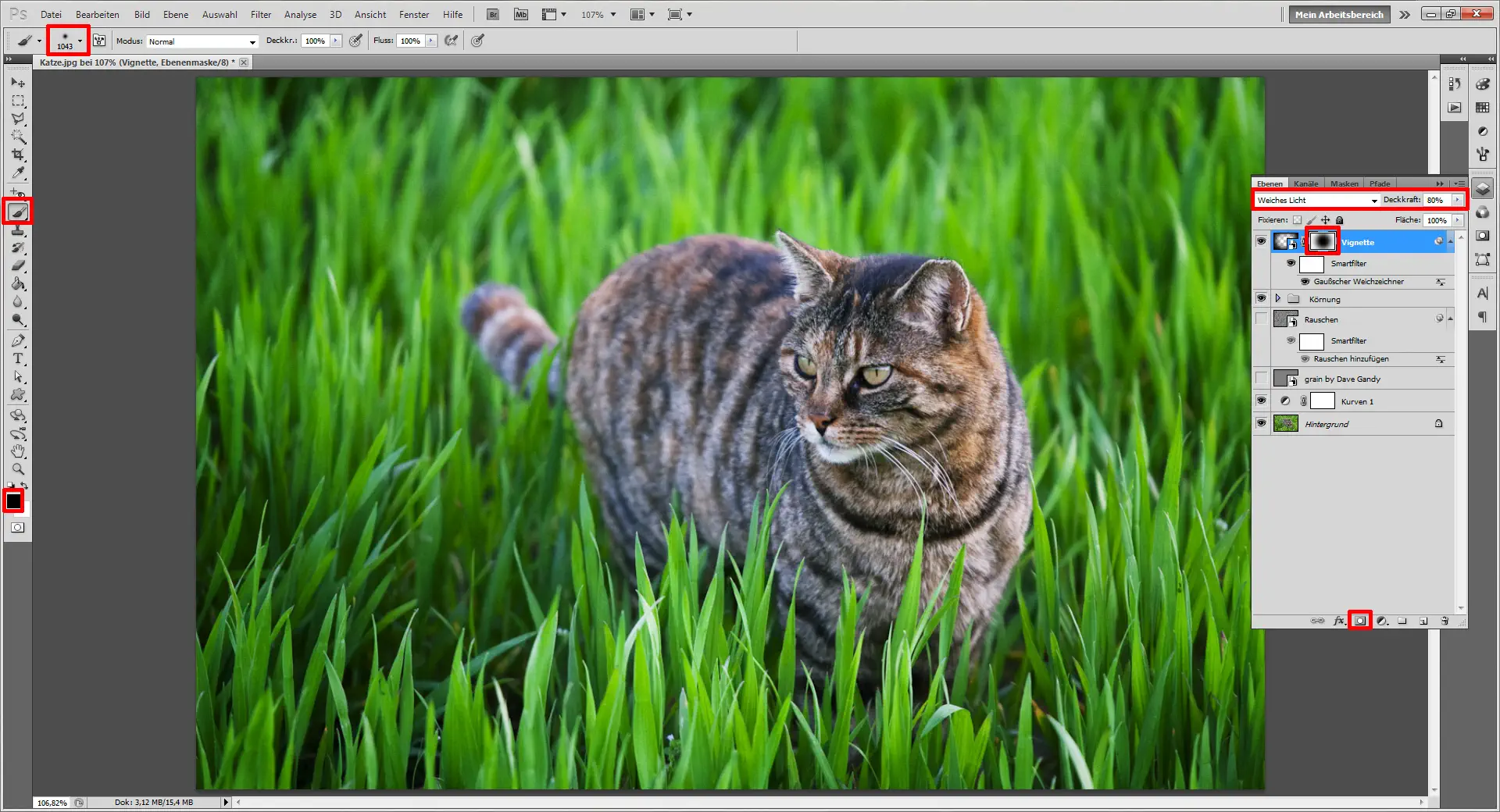1500x812 pixels.
Task: Click the black foreground color swatch
Action: pyautogui.click(x=13, y=500)
